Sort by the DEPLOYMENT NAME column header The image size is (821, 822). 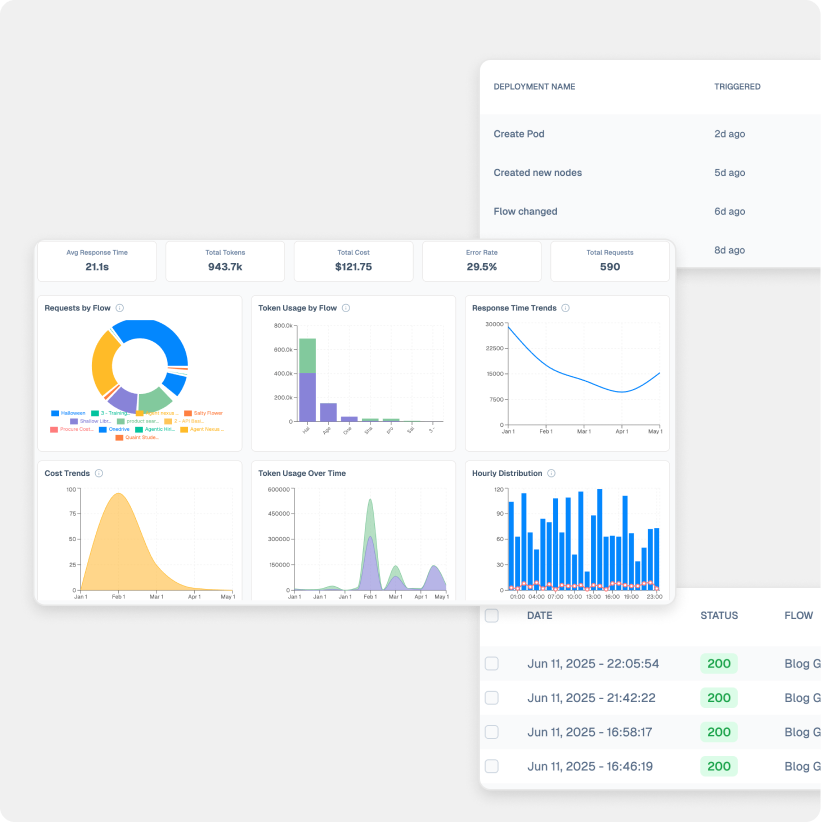534,86
